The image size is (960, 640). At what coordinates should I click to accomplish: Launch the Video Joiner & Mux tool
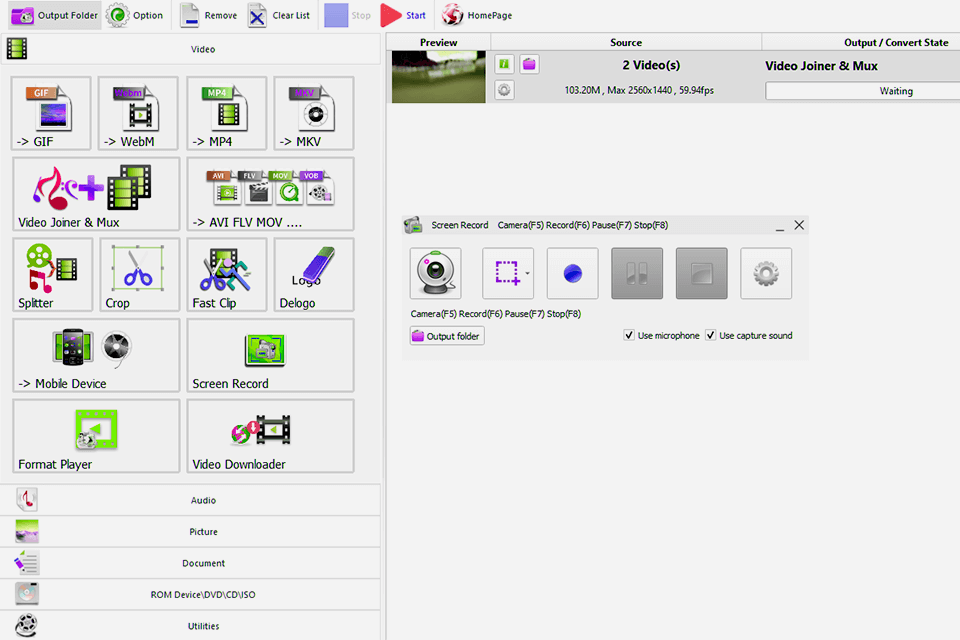pos(95,194)
